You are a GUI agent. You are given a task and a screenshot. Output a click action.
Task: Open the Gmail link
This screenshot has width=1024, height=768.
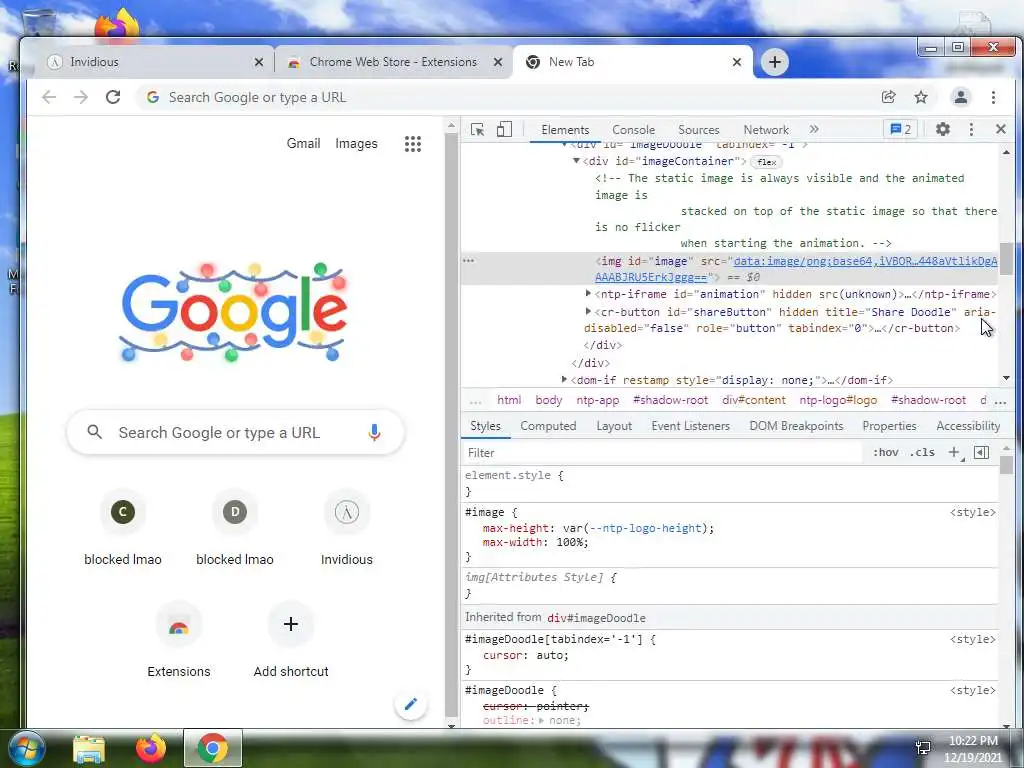tap(303, 143)
